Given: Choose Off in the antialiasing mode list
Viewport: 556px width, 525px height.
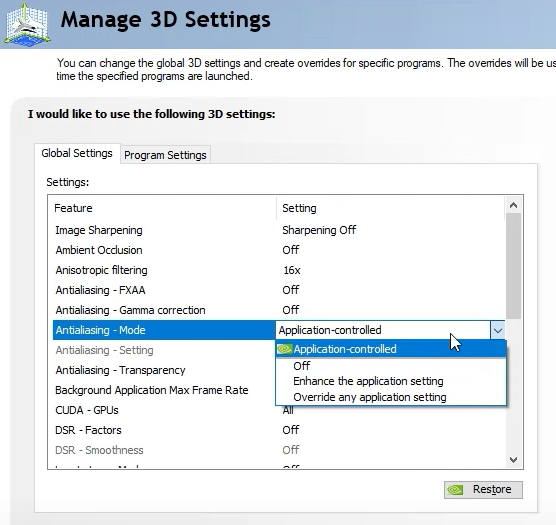Looking at the screenshot, I should tap(391, 365).
